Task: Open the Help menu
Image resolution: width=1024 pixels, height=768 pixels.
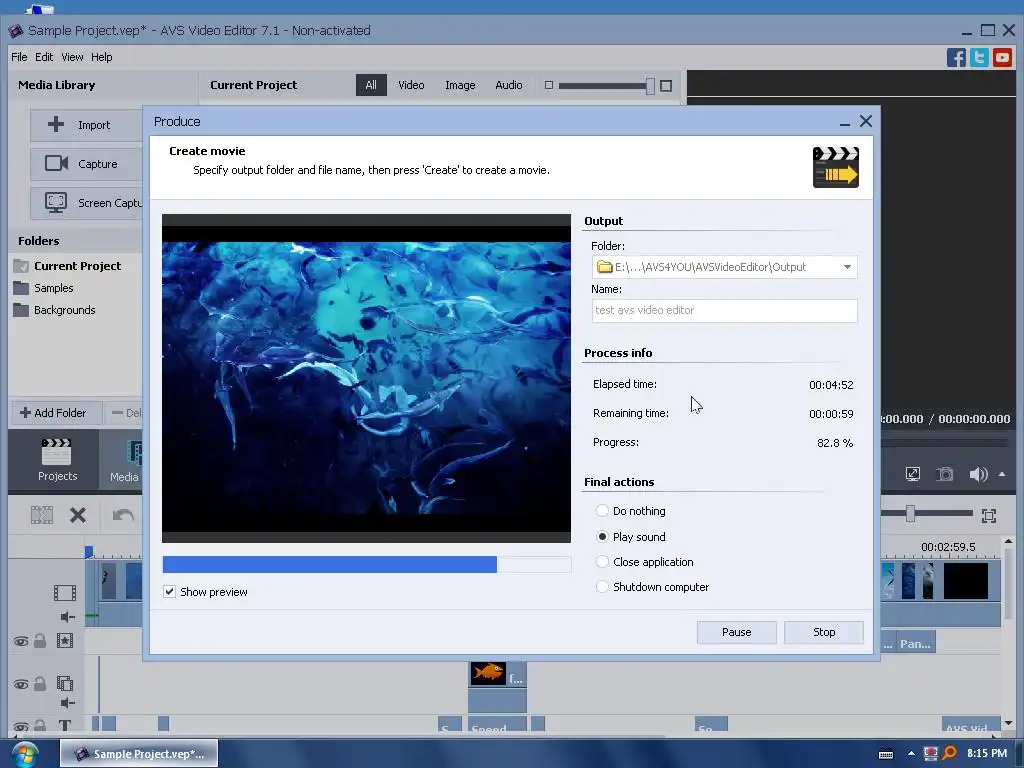Action: pyautogui.click(x=101, y=57)
